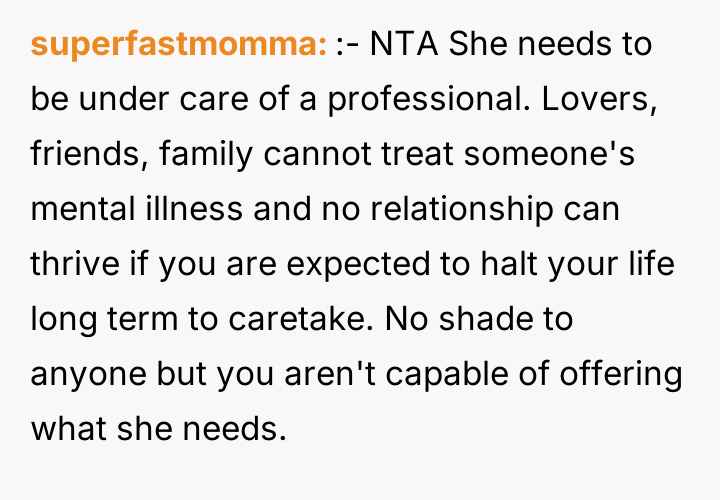Click the phrase "mental illness"

point(137,211)
